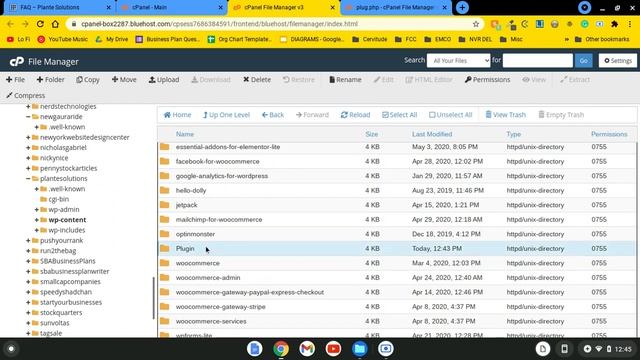The image size is (640, 360).
Task: Open Gmail from the shelf
Action: point(307,349)
